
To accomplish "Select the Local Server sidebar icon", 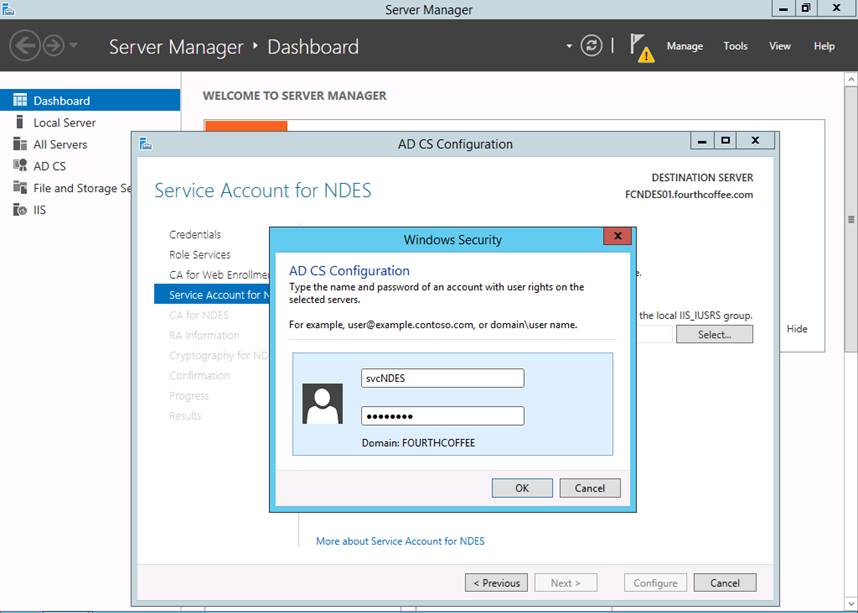I will point(20,123).
